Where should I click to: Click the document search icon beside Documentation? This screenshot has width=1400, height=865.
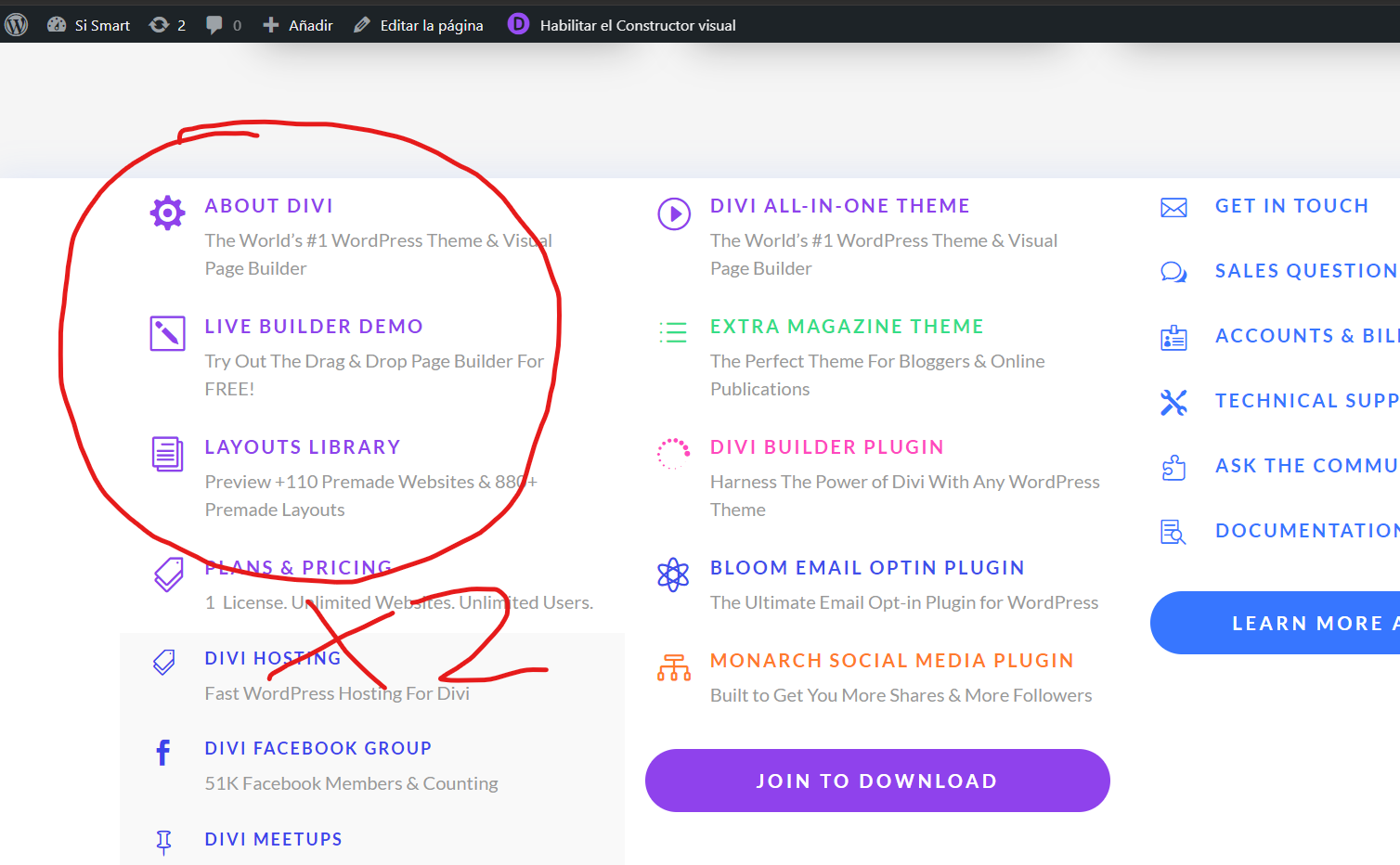coord(1173,532)
